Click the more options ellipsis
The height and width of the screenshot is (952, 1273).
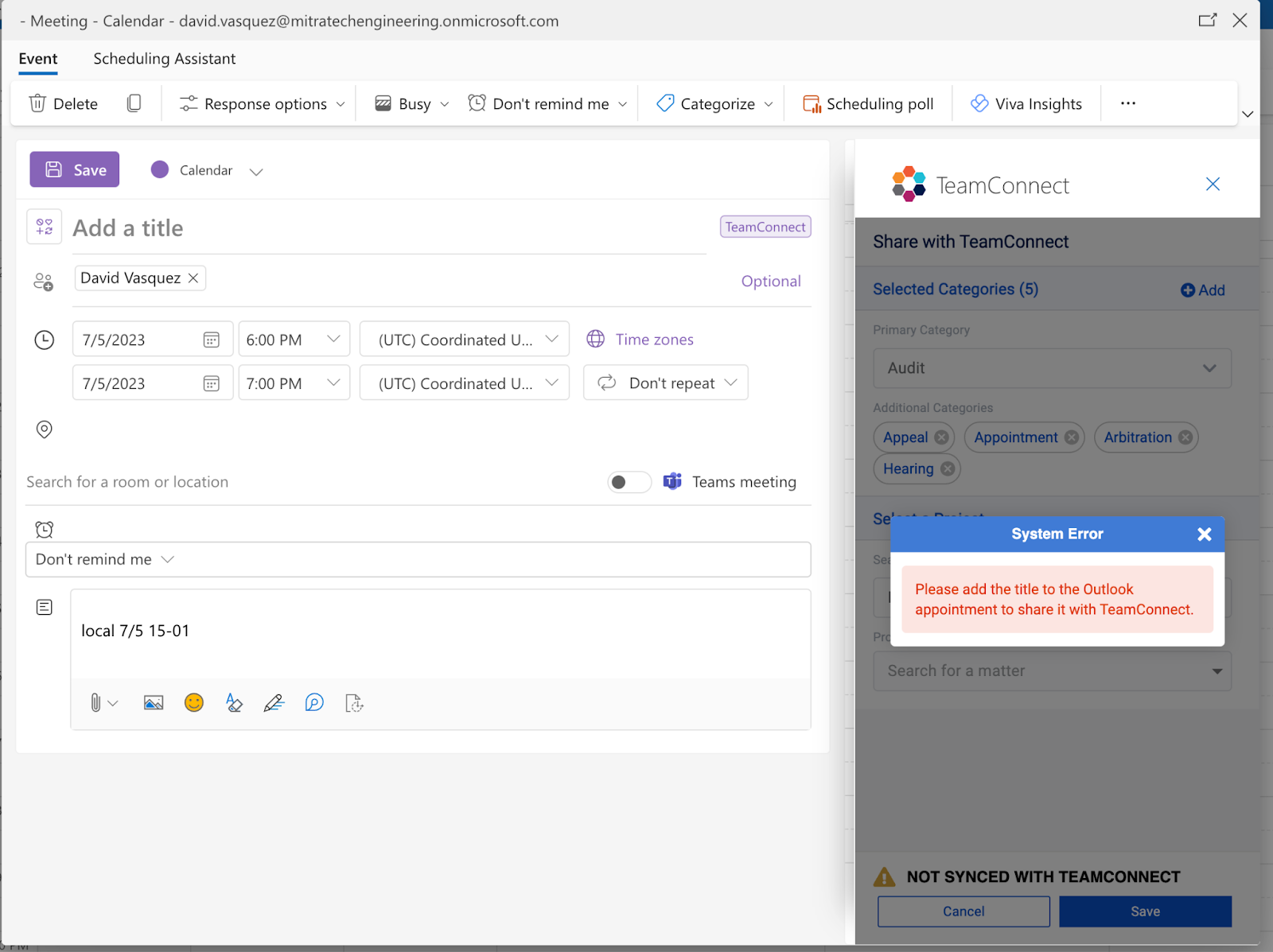click(x=1127, y=103)
